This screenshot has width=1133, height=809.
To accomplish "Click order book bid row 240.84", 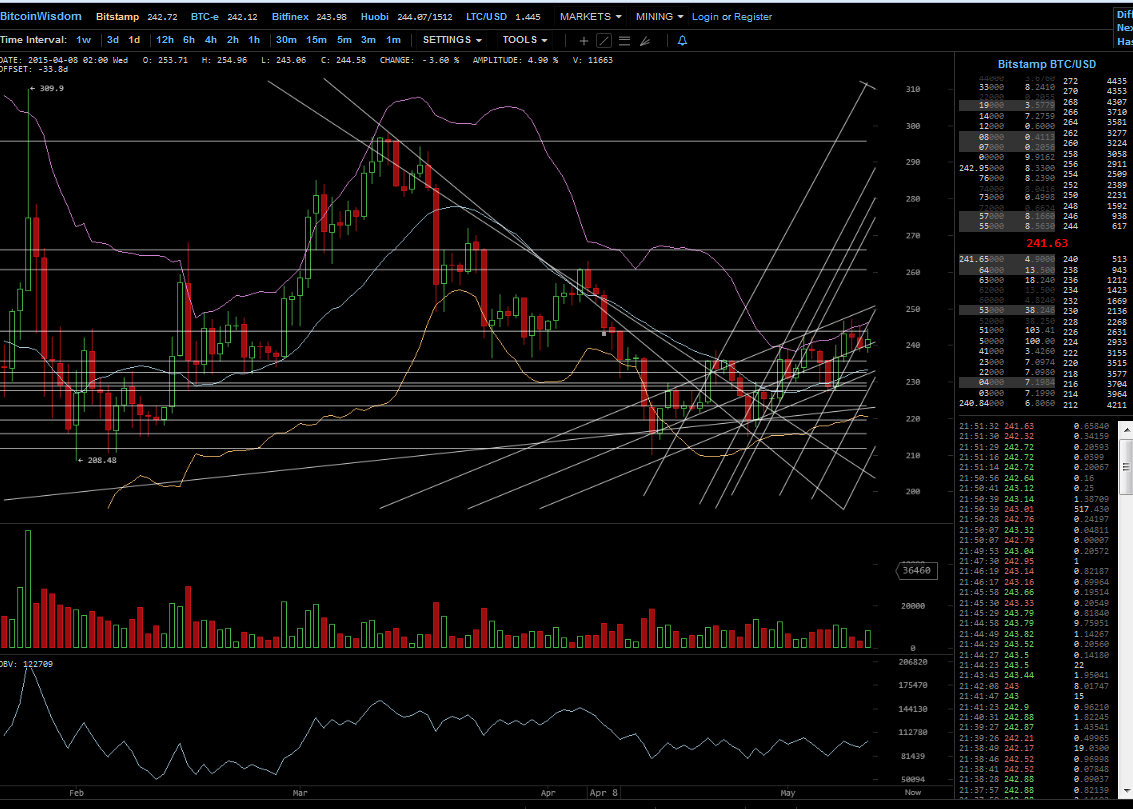I will [x=1007, y=403].
